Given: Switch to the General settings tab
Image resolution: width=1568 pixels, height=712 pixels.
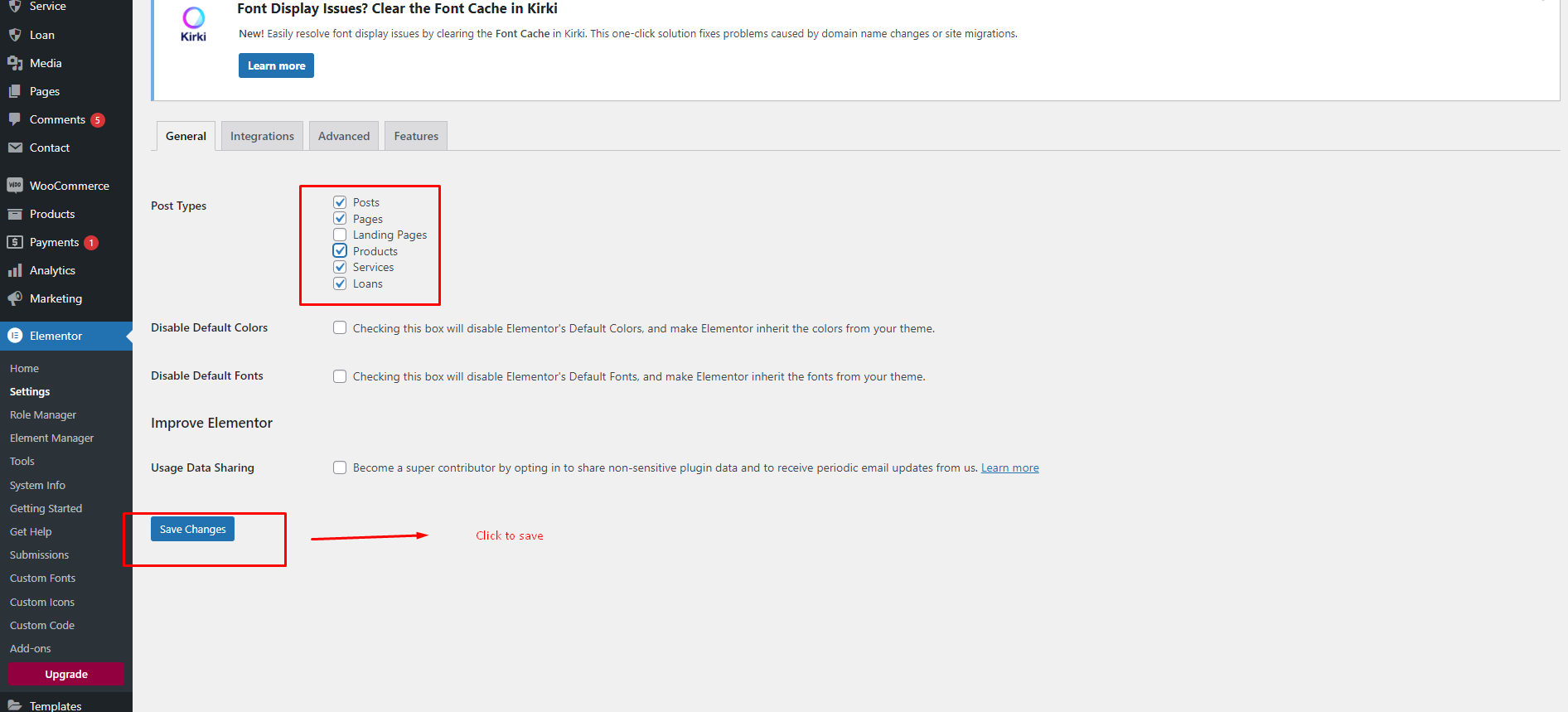Looking at the screenshot, I should [186, 136].
